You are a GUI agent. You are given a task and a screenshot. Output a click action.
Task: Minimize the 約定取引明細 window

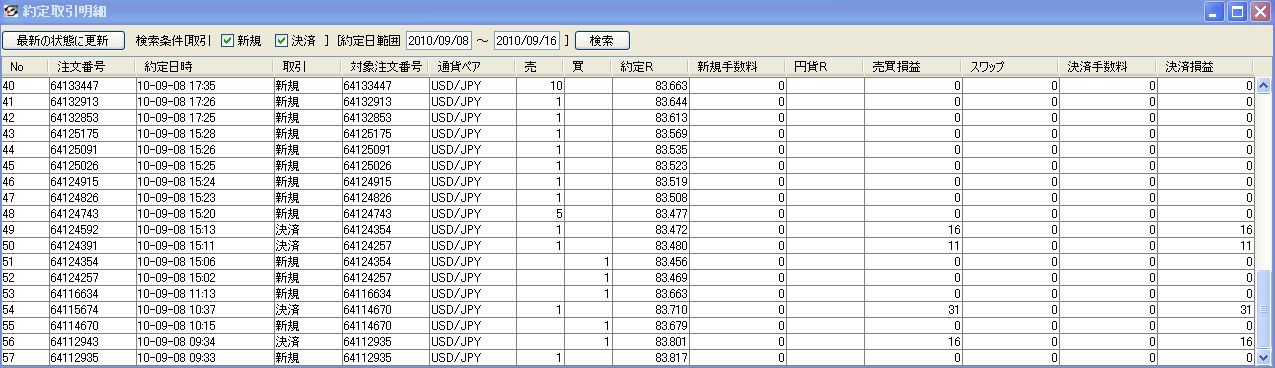tap(1215, 12)
